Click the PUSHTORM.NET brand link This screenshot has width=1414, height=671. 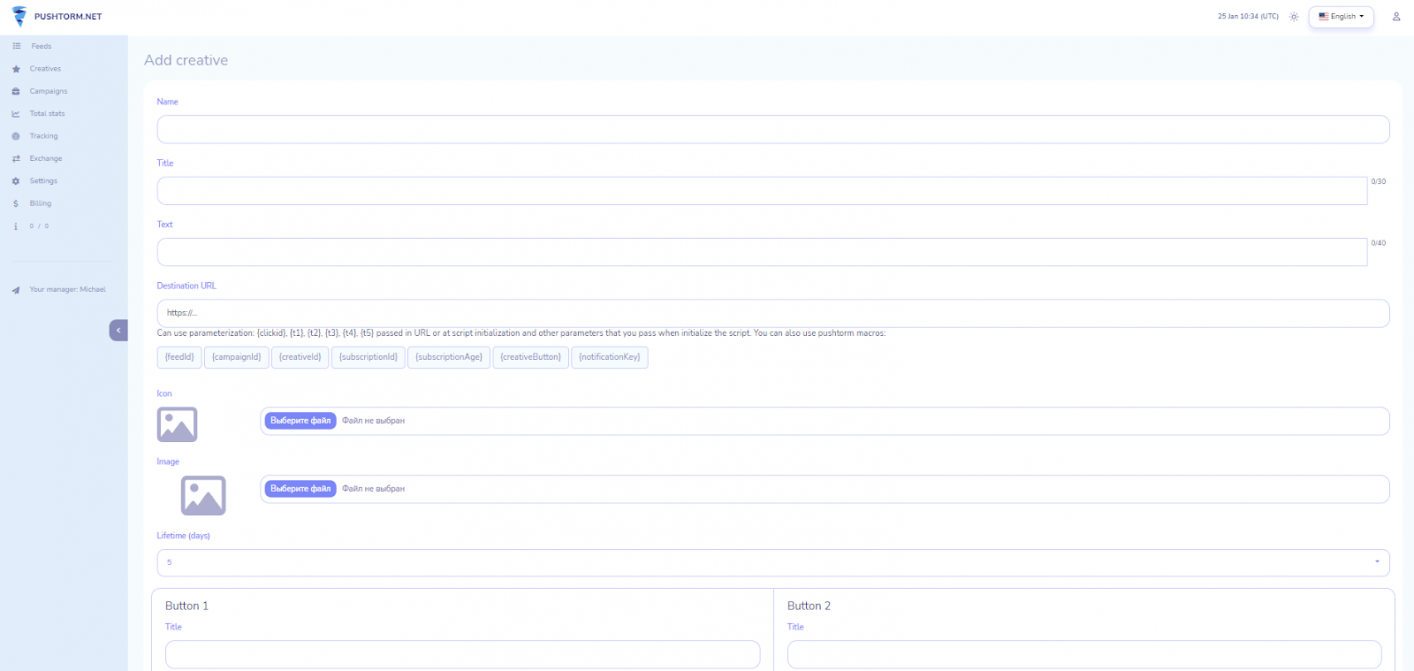[x=67, y=17]
